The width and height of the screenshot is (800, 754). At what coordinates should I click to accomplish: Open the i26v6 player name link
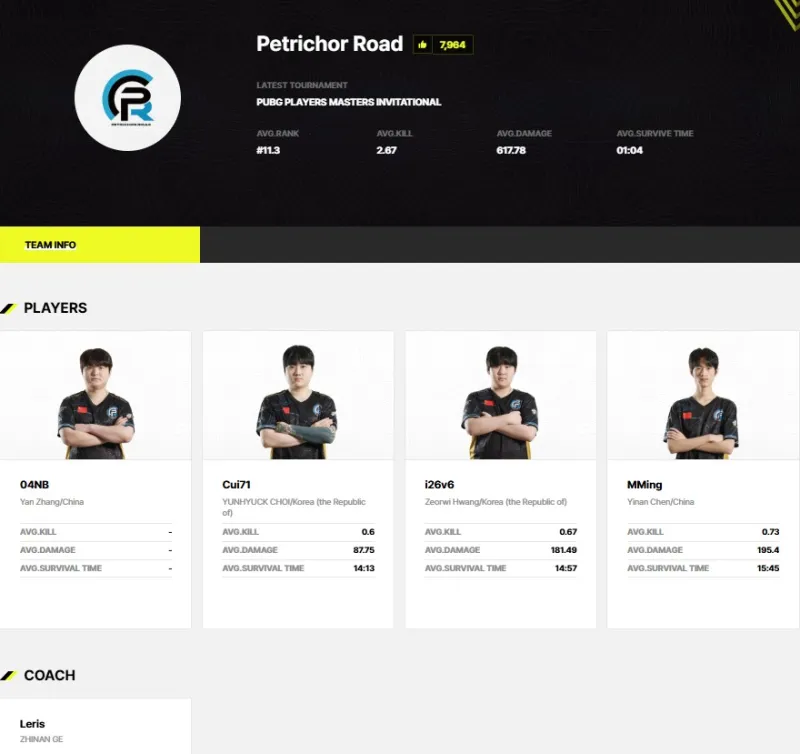(439, 485)
